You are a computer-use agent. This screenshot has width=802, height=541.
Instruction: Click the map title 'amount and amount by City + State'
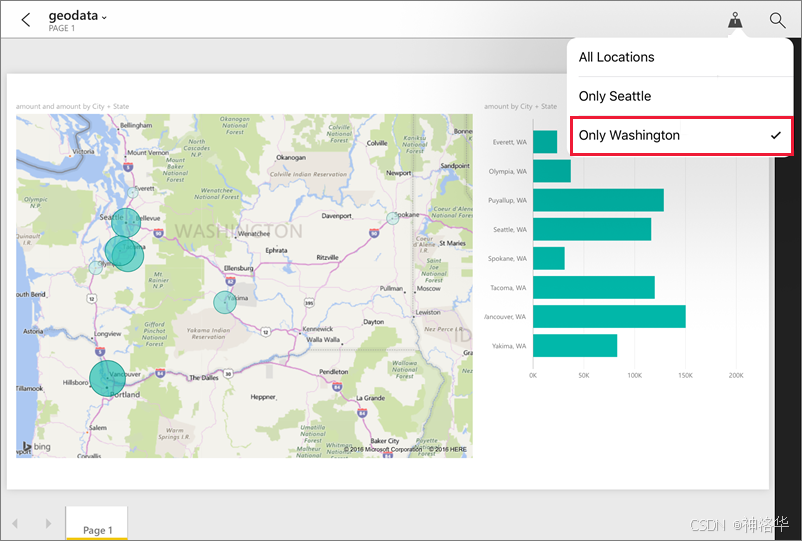click(x=72, y=106)
